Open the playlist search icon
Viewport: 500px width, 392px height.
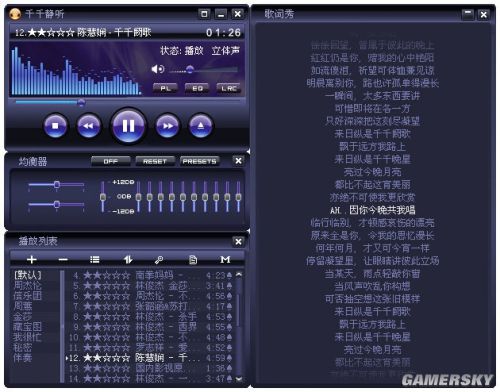tap(159, 259)
